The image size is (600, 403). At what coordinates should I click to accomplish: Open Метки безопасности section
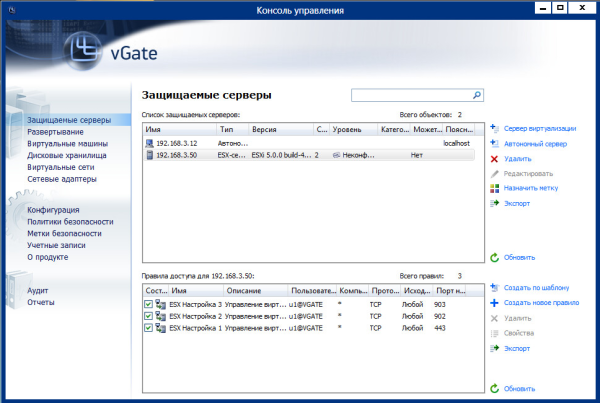[x=64, y=233]
